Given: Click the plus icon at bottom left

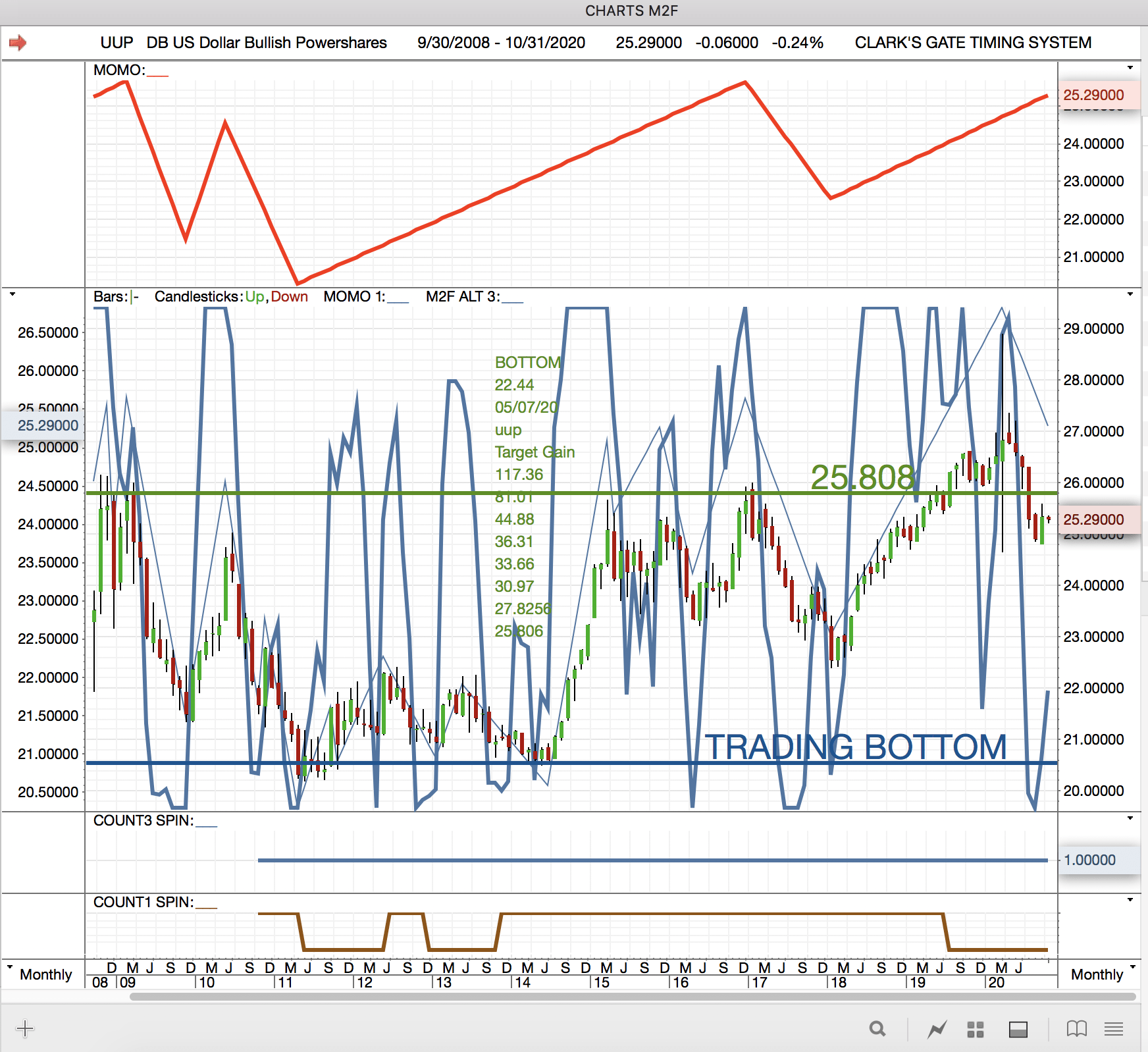Looking at the screenshot, I should [25, 1028].
